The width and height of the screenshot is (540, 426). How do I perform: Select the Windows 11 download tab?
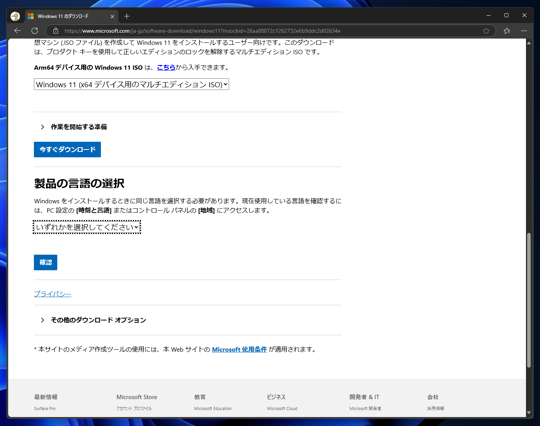[x=72, y=16]
